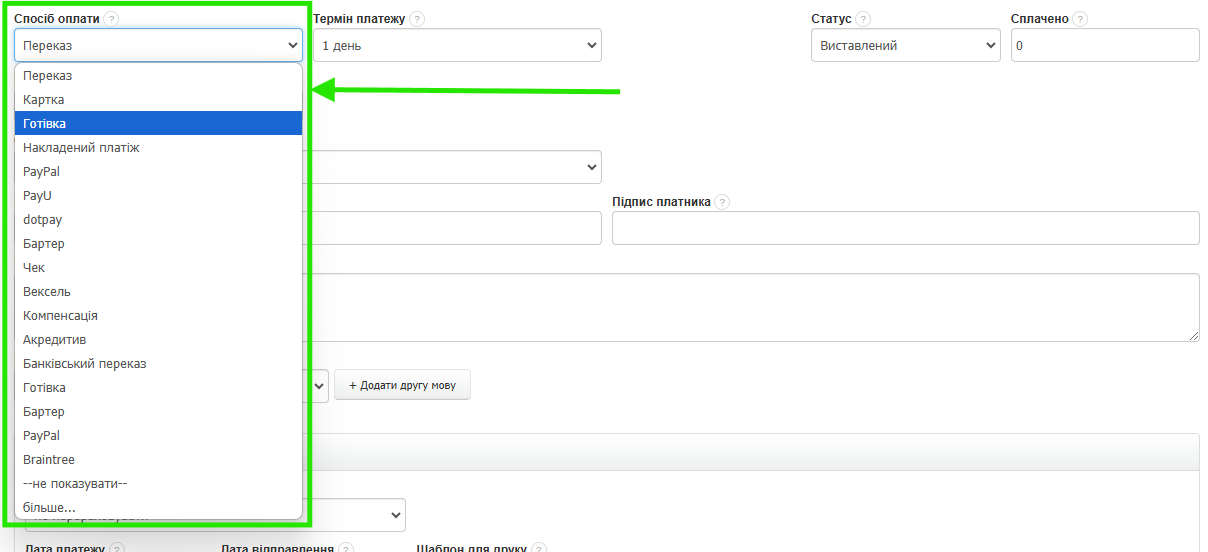Viewport: 1208px width, 552px height.
Task: Select the --не показувати-- option
Action: coord(75,484)
